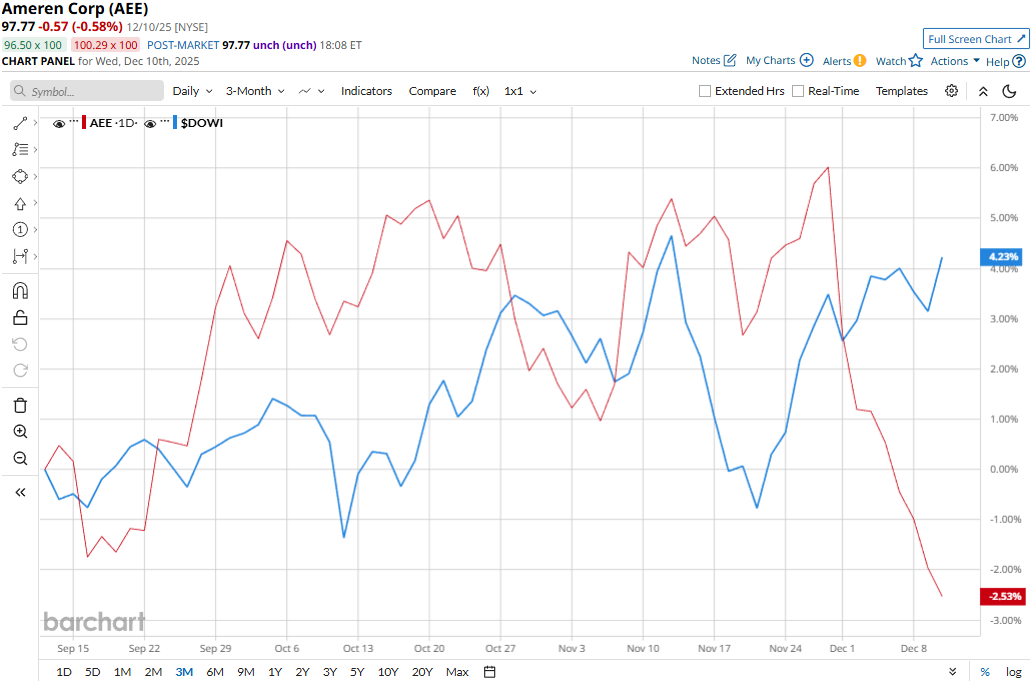The image size is (1032, 681).
Task: Toggle lock drawings padlock
Action: 20,318
